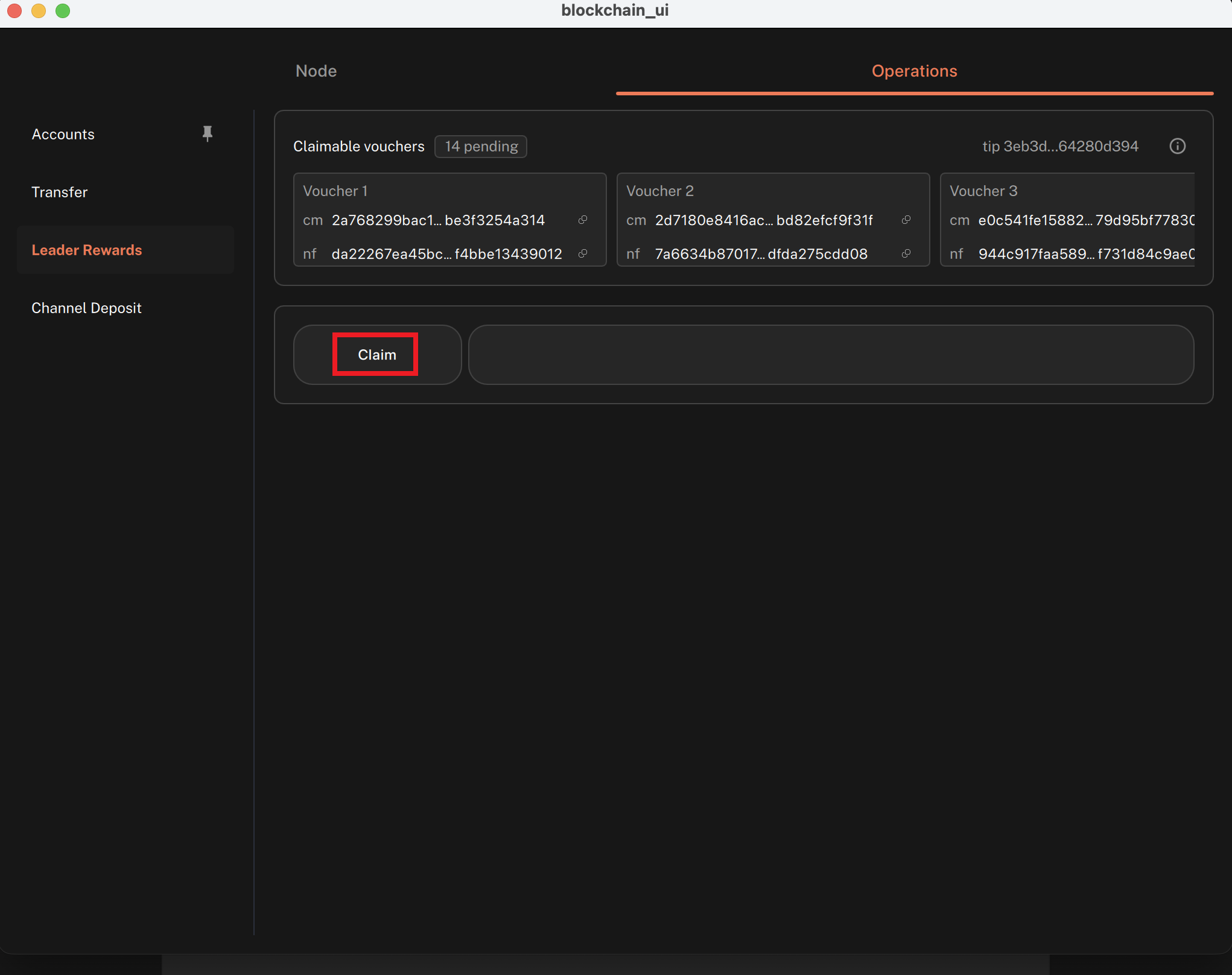Viewport: 1232px width, 975px height.
Task: Click the green macOS fullscreen button
Action: point(63,11)
